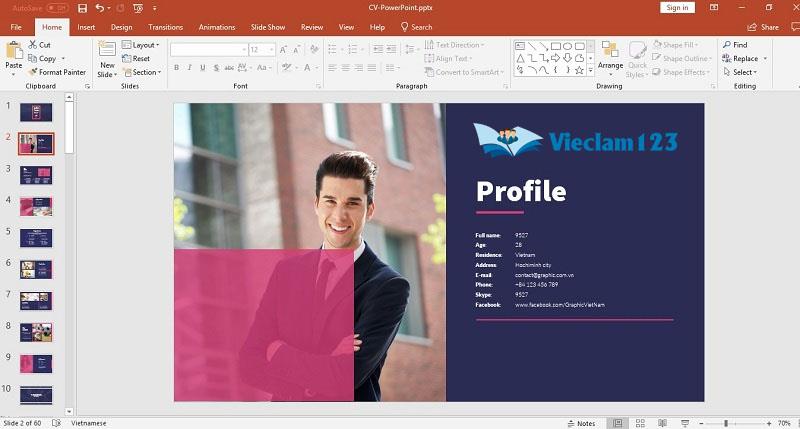
Task: Open the Section dropdown
Action: pos(142,72)
